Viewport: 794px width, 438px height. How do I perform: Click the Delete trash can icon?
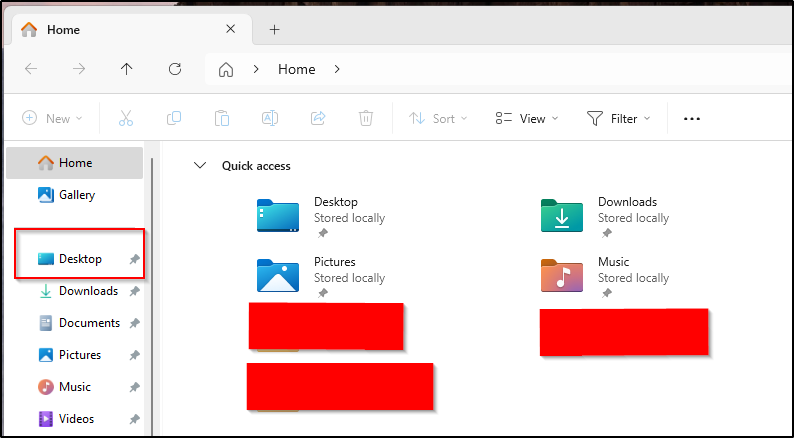[x=366, y=118]
